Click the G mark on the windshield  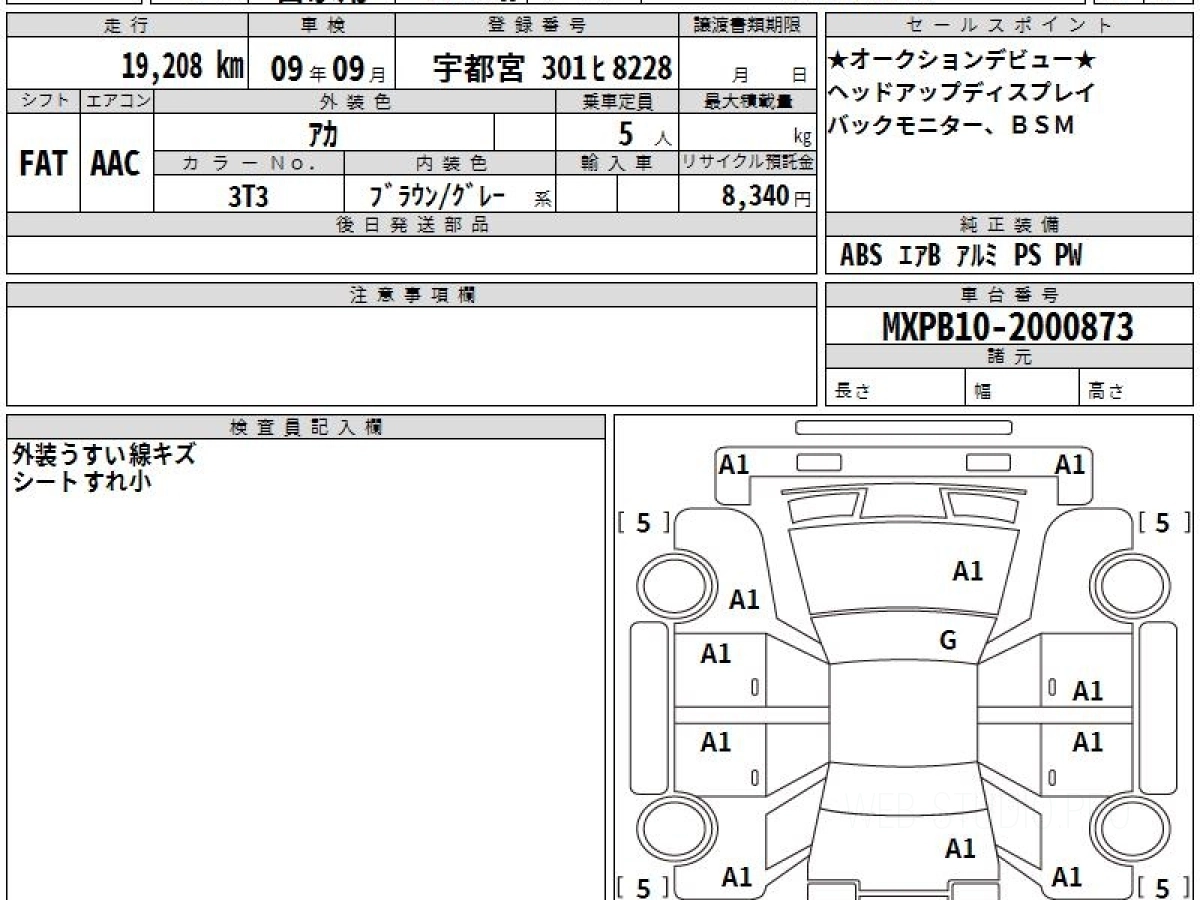coord(948,641)
